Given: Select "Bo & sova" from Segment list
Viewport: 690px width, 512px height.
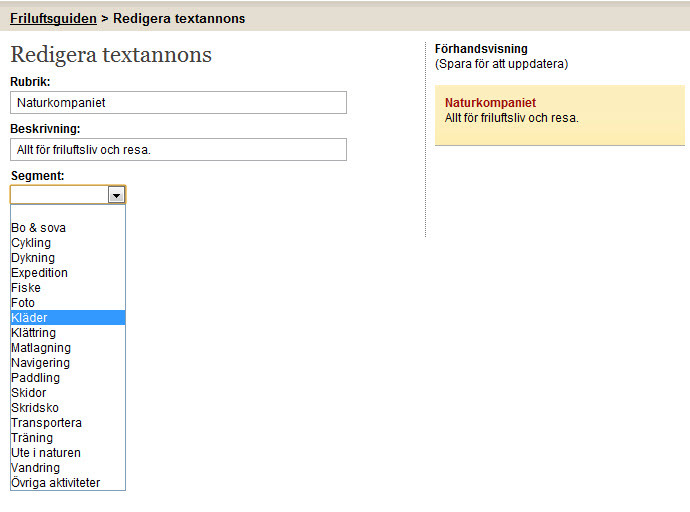Looking at the screenshot, I should tap(68, 228).
